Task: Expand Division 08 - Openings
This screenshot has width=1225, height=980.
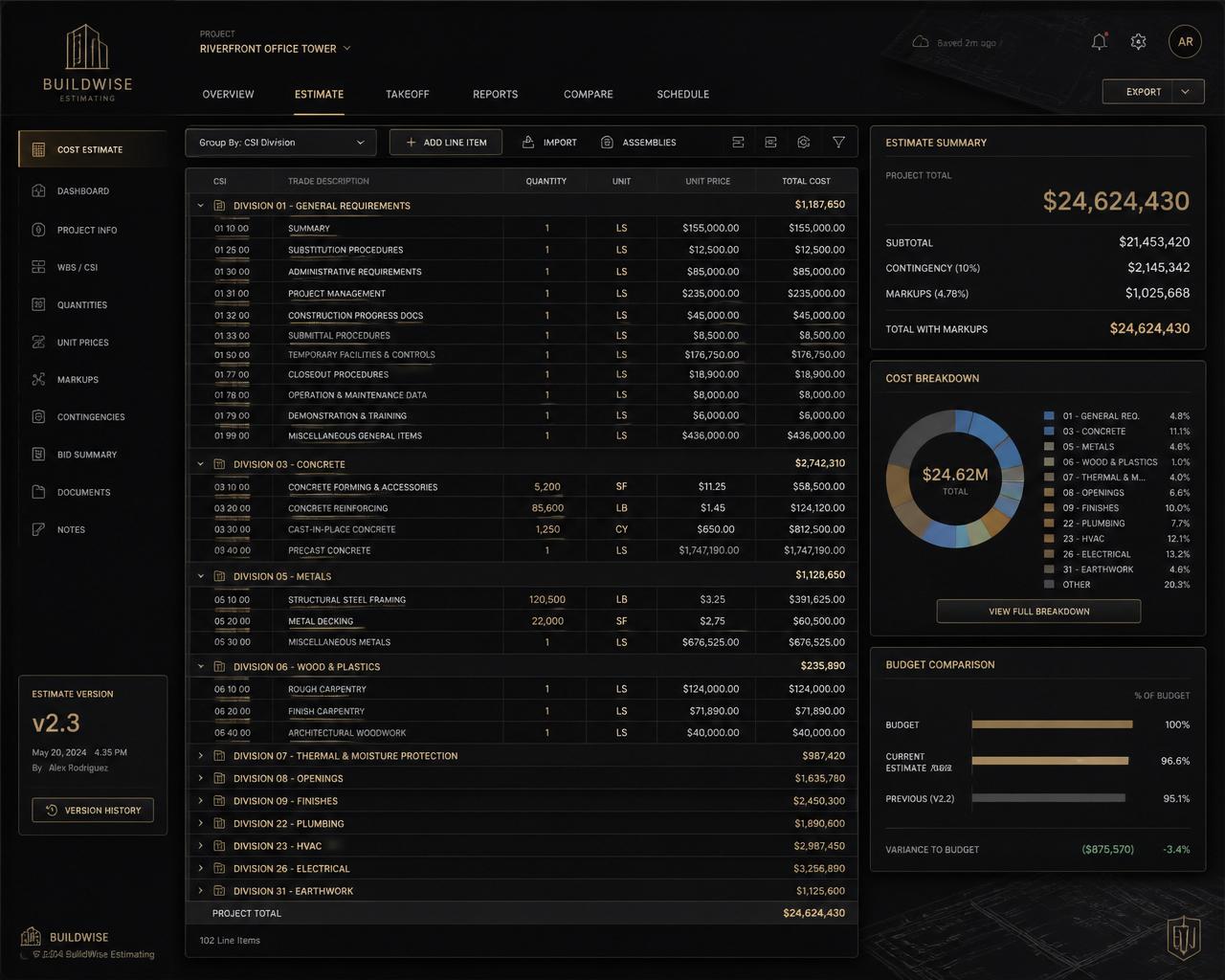Action: [x=200, y=778]
